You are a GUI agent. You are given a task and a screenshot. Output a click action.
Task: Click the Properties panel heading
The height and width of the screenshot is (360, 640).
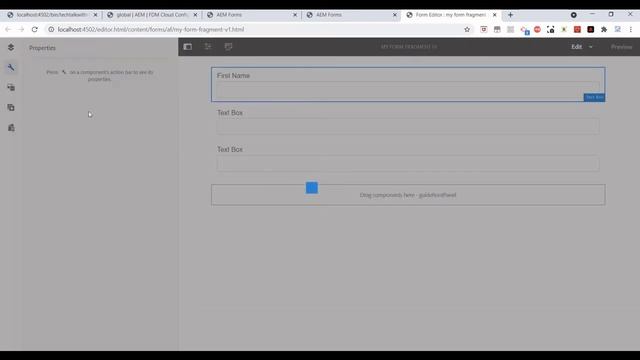click(x=42, y=48)
